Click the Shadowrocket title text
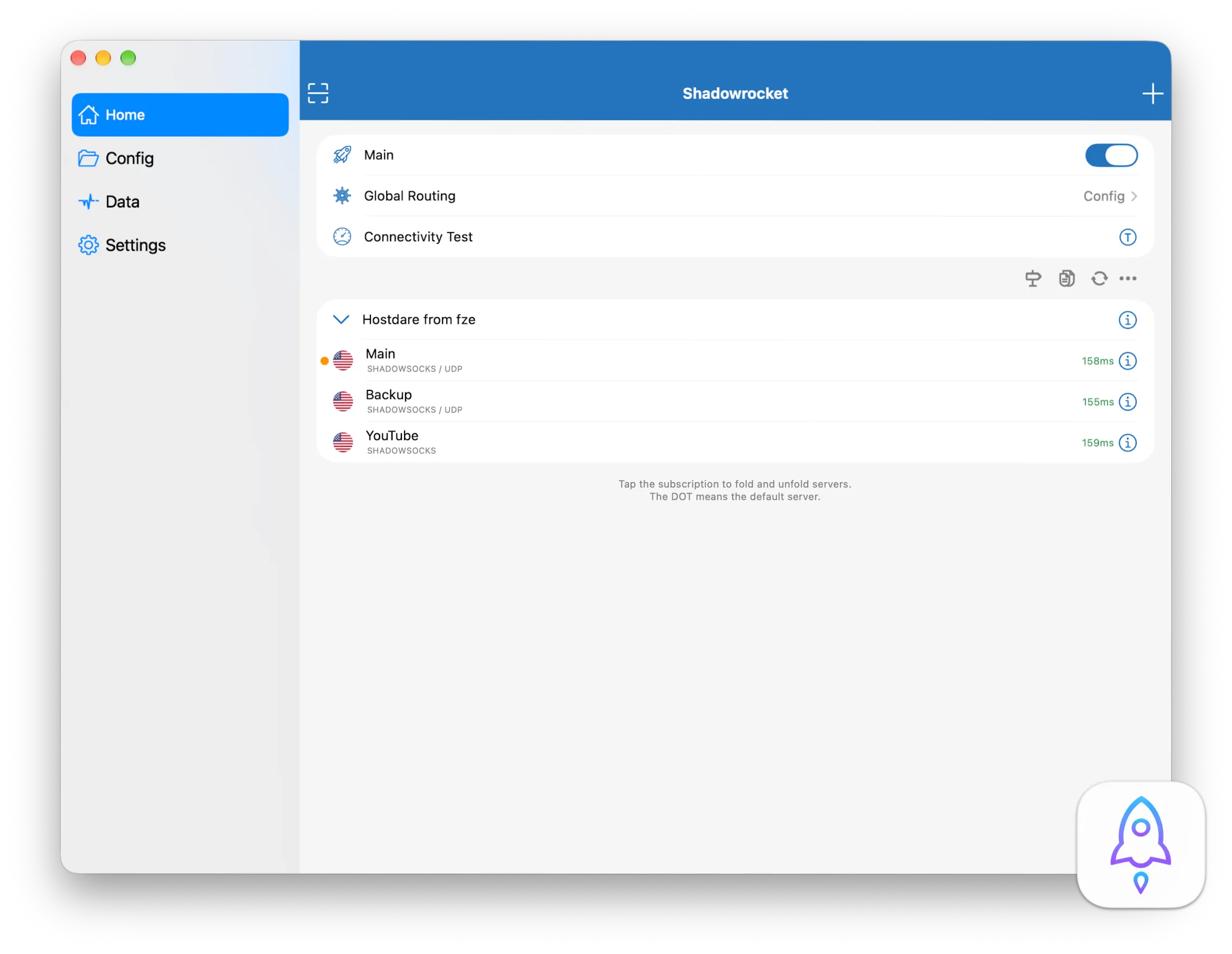 (x=735, y=93)
